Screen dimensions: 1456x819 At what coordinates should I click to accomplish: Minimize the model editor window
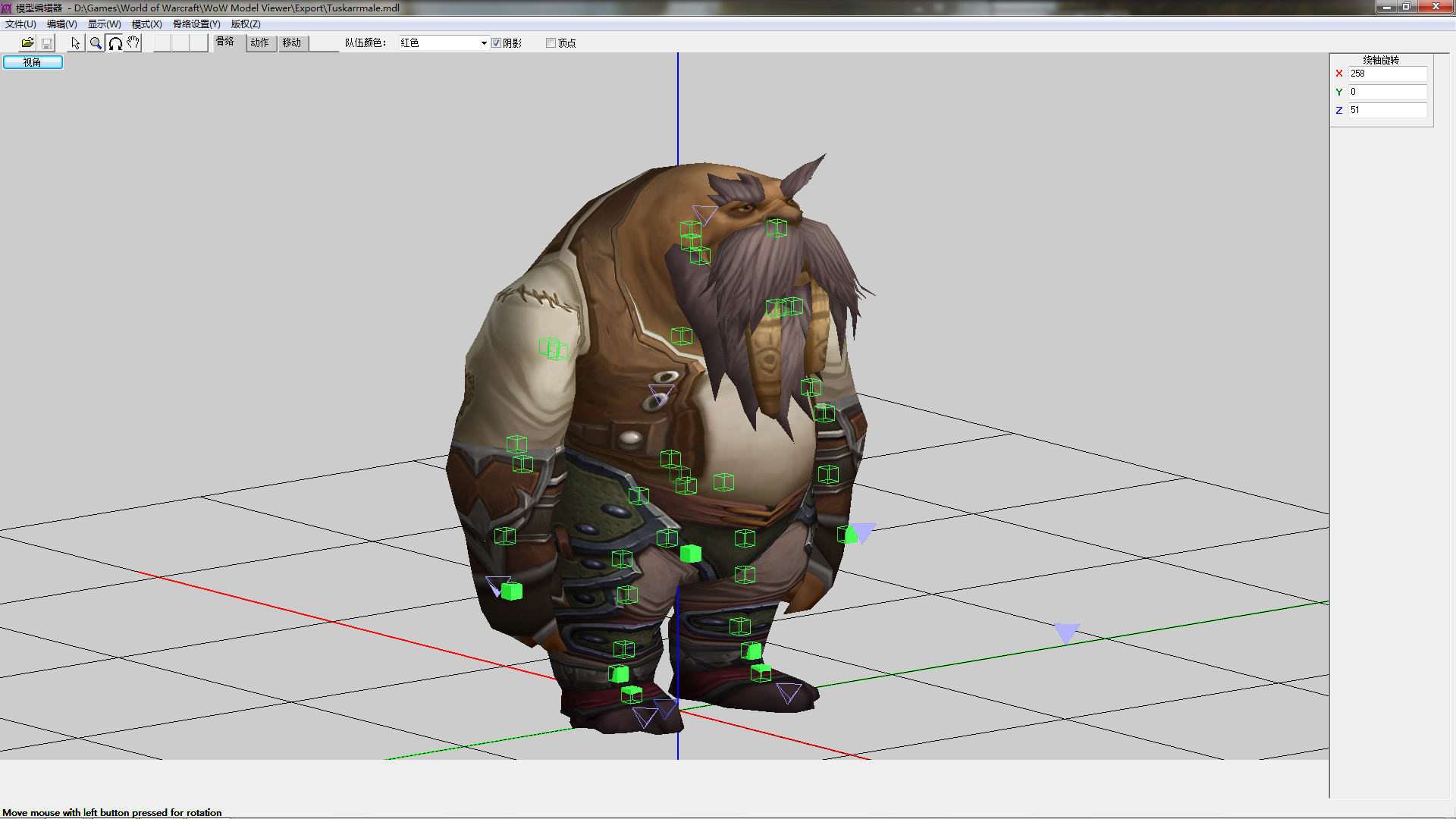click(x=1387, y=7)
